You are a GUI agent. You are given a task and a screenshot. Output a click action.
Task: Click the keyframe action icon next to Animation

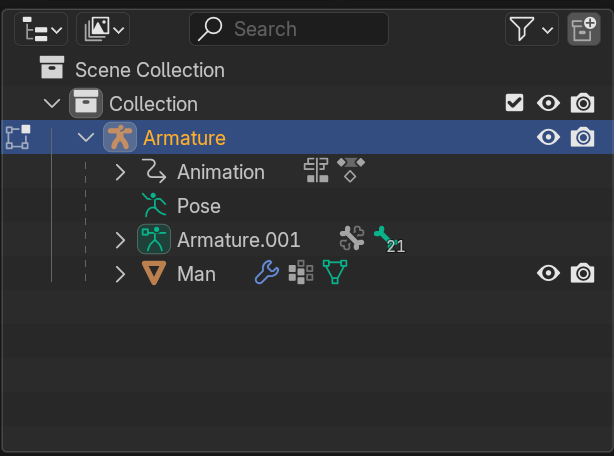(x=351, y=170)
